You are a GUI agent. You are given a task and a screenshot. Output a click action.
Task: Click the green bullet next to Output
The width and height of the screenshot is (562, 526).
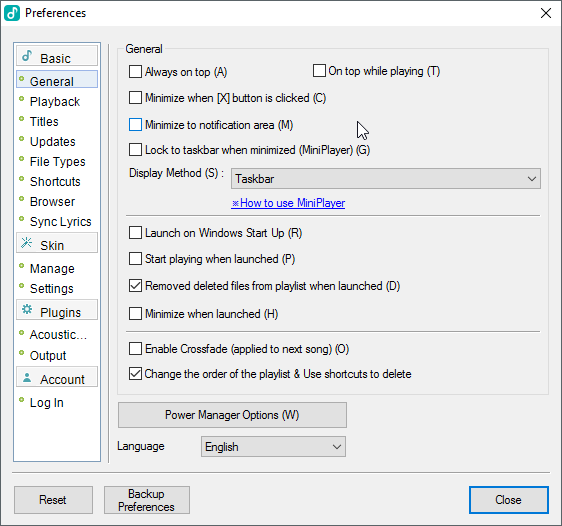(x=22, y=353)
